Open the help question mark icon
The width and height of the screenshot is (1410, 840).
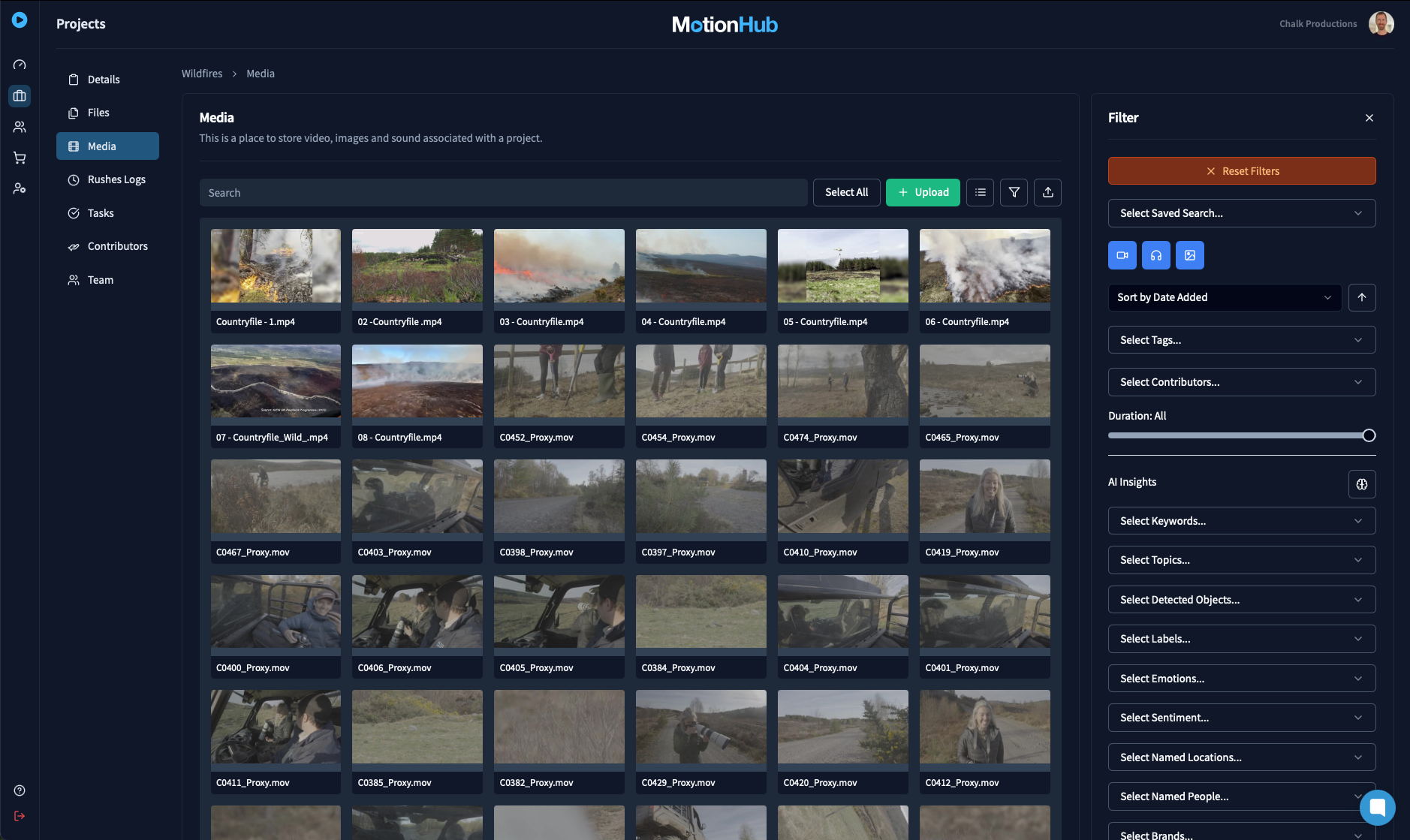tap(20, 790)
